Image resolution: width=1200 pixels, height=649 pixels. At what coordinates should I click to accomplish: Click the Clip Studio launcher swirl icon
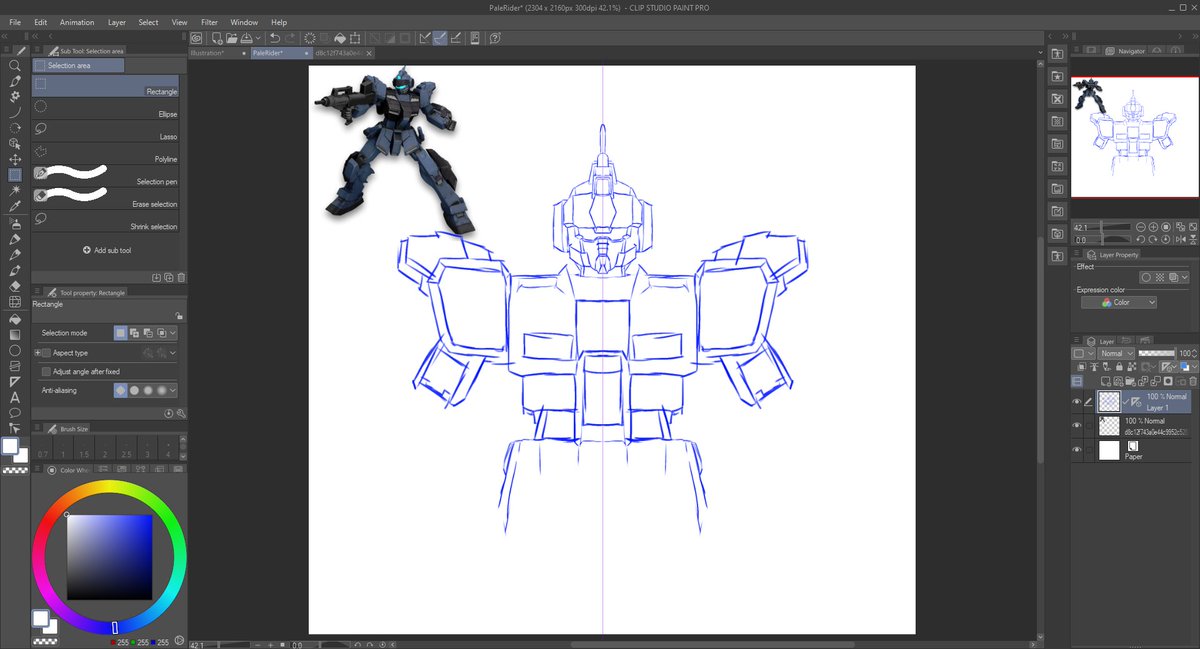click(x=197, y=38)
